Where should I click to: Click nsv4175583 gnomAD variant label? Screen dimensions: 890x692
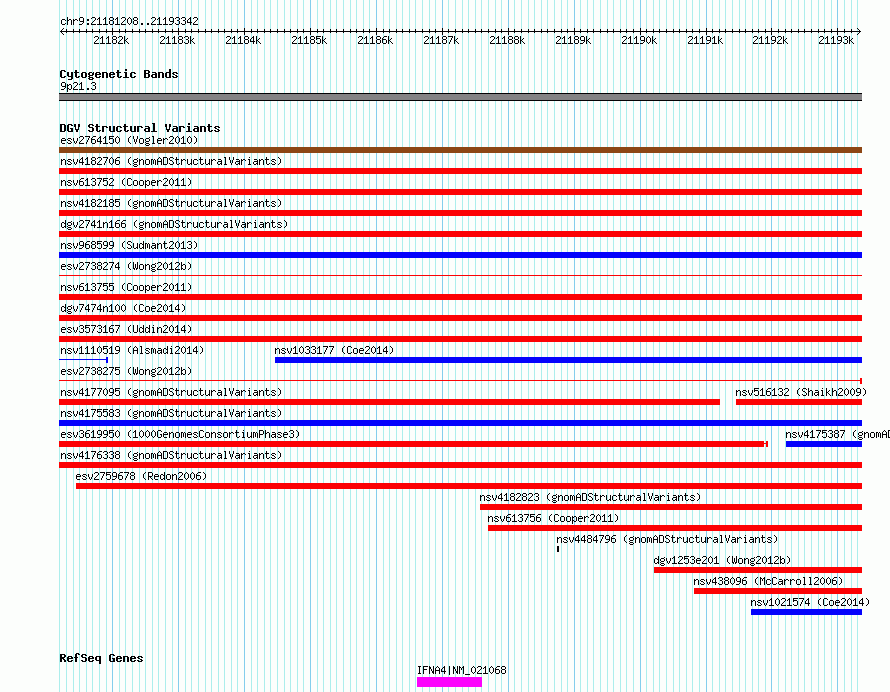click(x=171, y=413)
